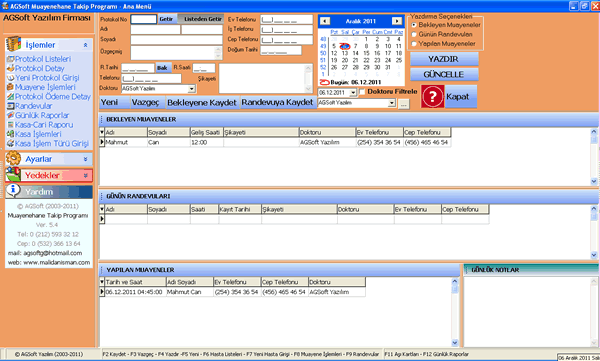
Task: Click the Listeden Getir button
Action: (201, 19)
